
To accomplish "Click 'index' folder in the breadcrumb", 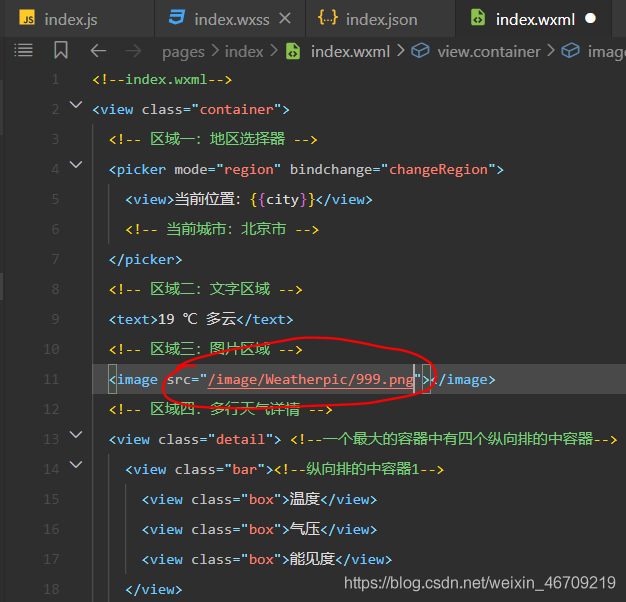I will 244,51.
